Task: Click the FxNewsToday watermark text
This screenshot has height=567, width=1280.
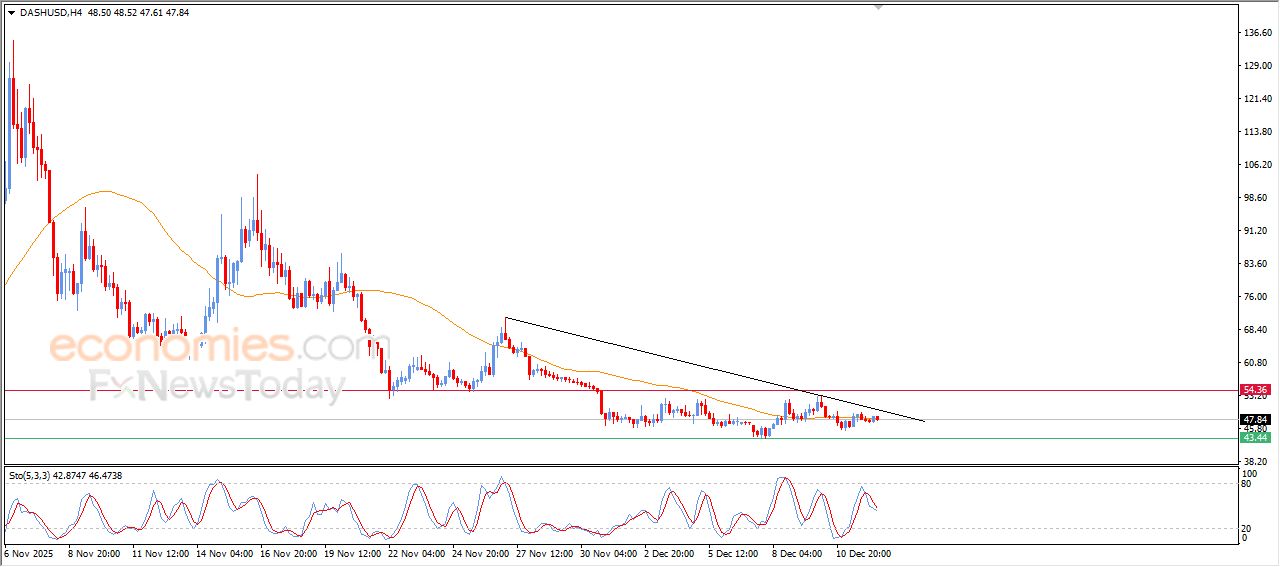Action: click(x=216, y=385)
